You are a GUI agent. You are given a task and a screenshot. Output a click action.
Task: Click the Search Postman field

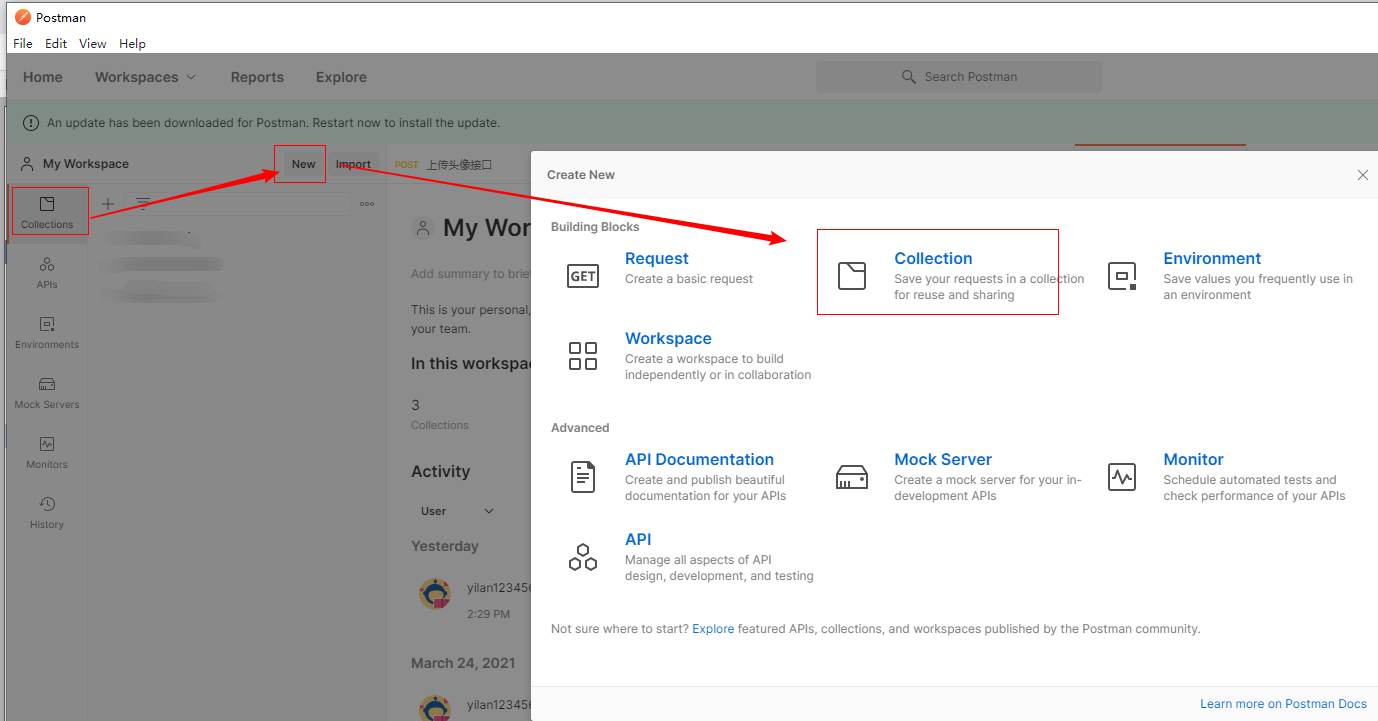[x=959, y=77]
